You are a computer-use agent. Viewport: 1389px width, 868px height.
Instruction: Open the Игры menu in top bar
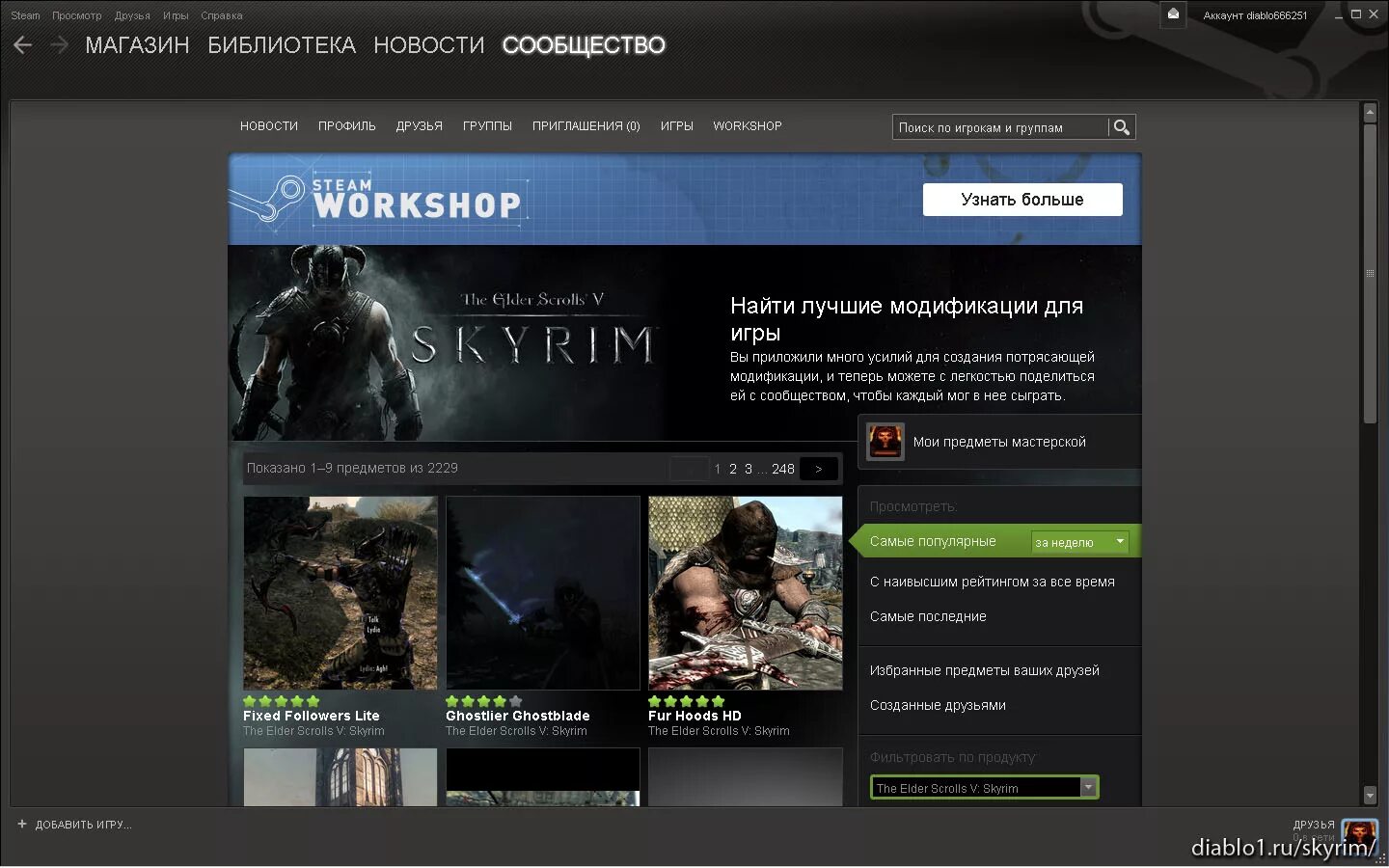pos(176,15)
